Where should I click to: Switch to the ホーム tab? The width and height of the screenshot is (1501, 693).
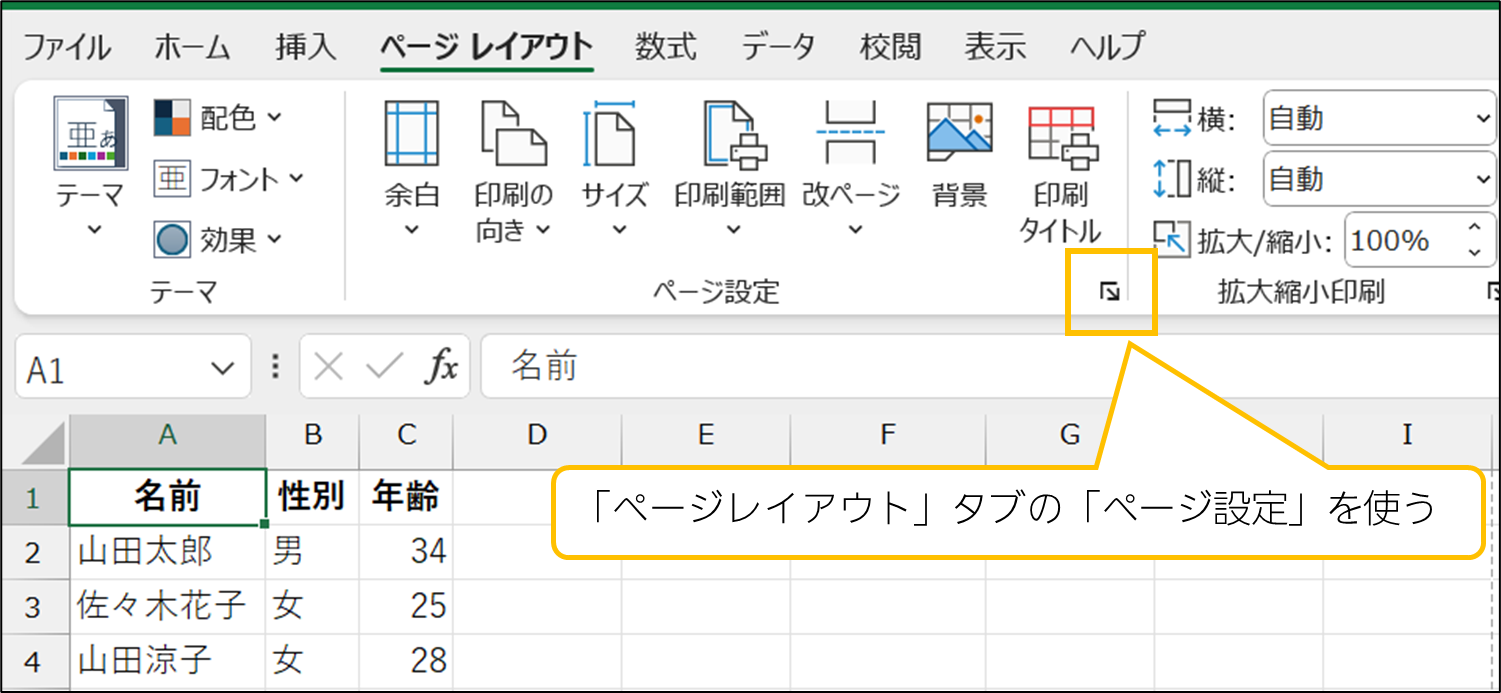click(x=193, y=47)
